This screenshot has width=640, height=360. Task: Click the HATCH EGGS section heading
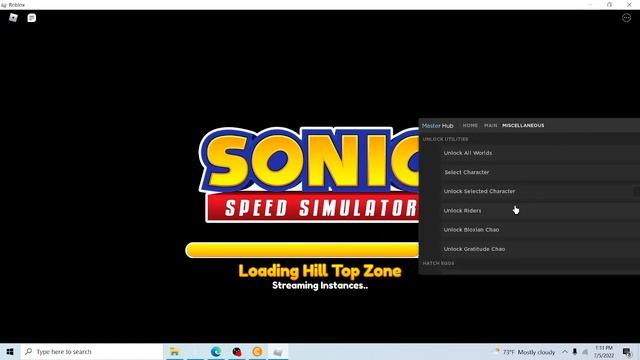[438, 263]
